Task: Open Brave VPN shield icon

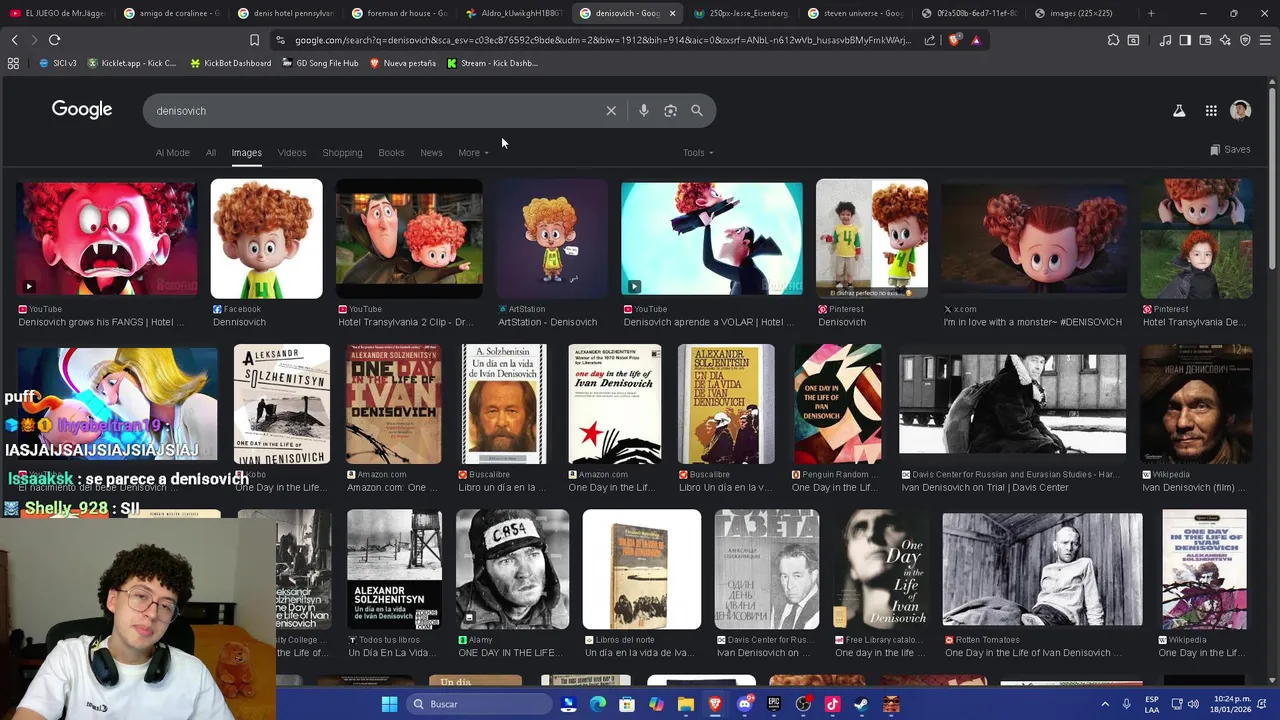Action: (x=1245, y=40)
